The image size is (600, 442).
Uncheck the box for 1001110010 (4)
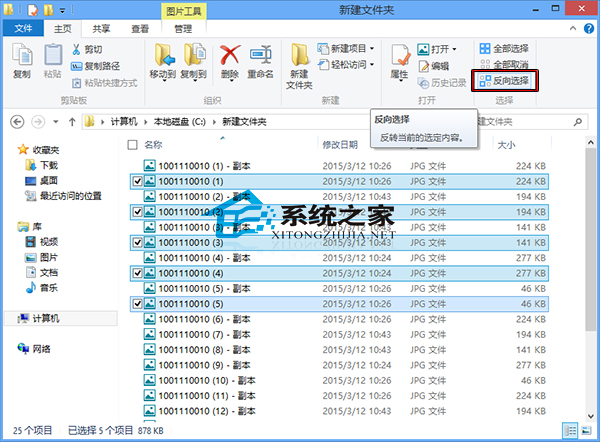point(137,273)
